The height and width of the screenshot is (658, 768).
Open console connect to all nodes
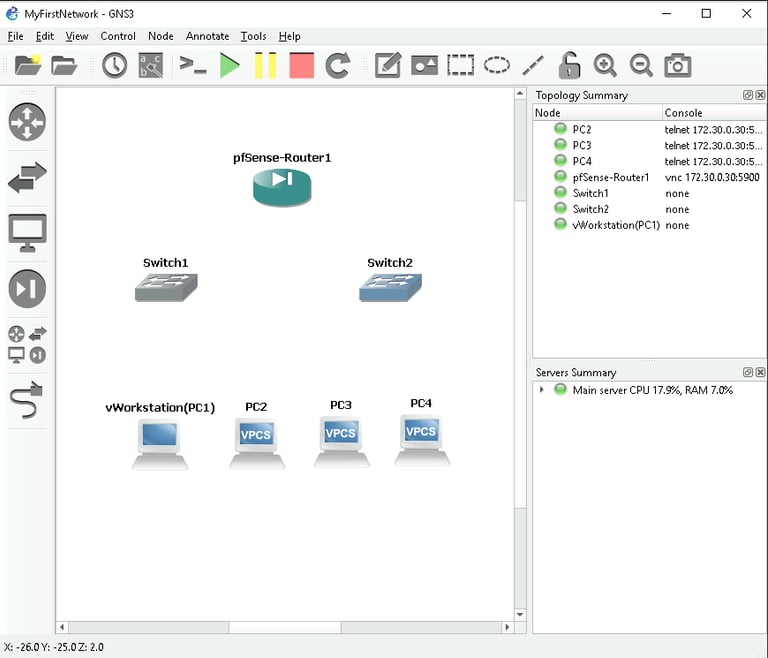192,65
